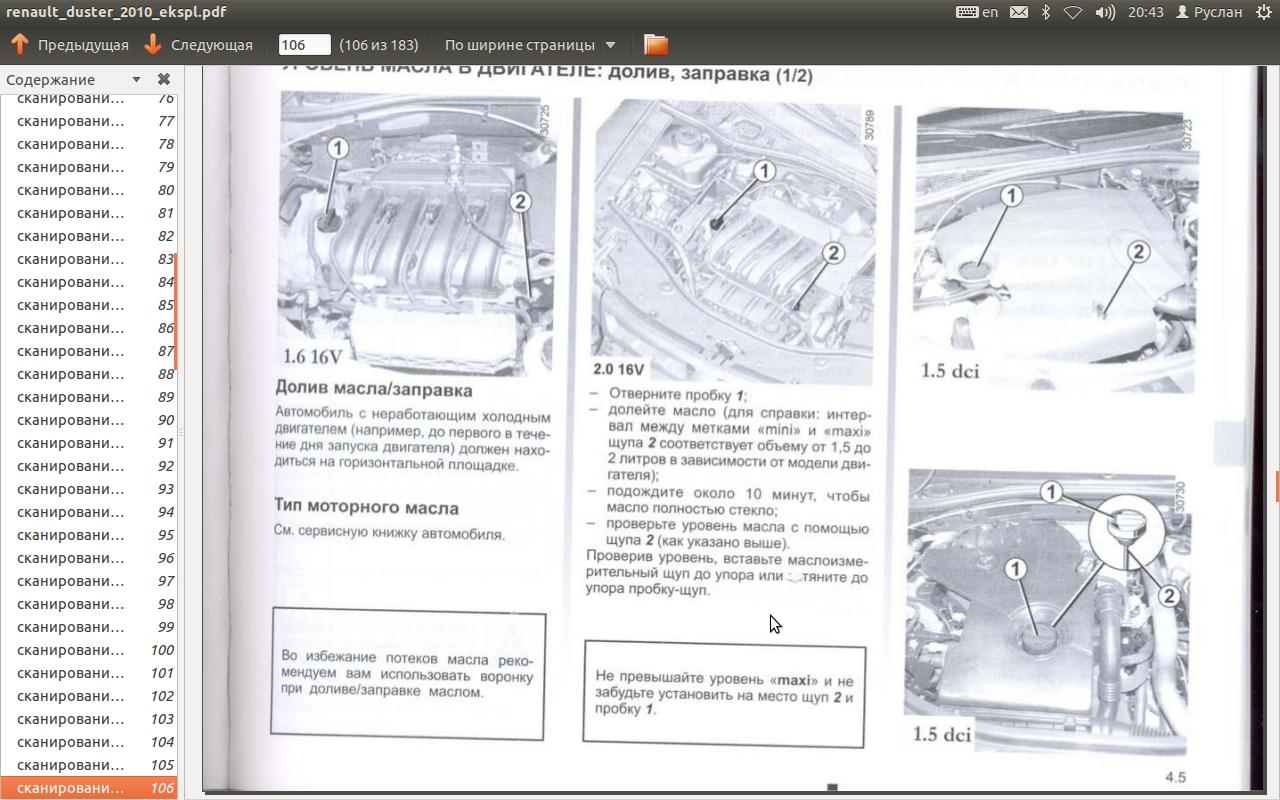
Task: Open the network Wi-Fi indicator
Action: coord(1073,12)
